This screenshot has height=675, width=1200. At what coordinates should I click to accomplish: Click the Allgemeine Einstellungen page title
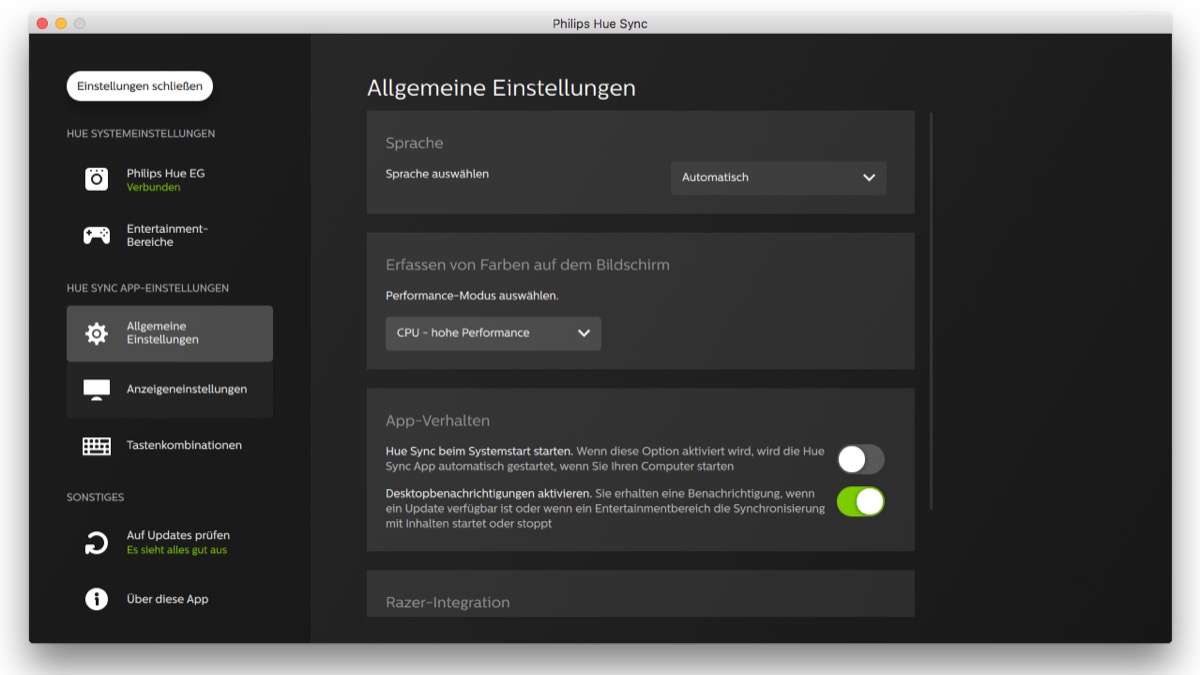(x=501, y=88)
